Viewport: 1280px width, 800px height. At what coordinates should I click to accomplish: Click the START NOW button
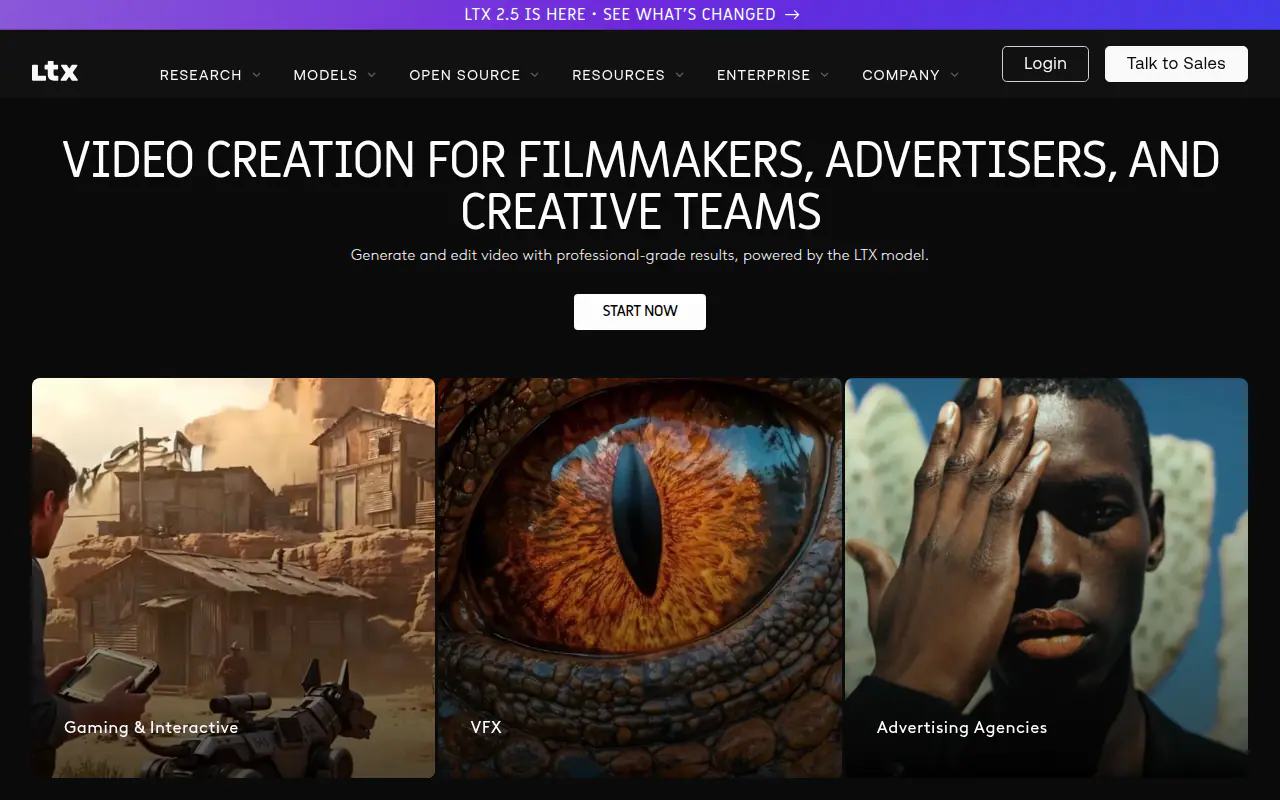point(640,312)
